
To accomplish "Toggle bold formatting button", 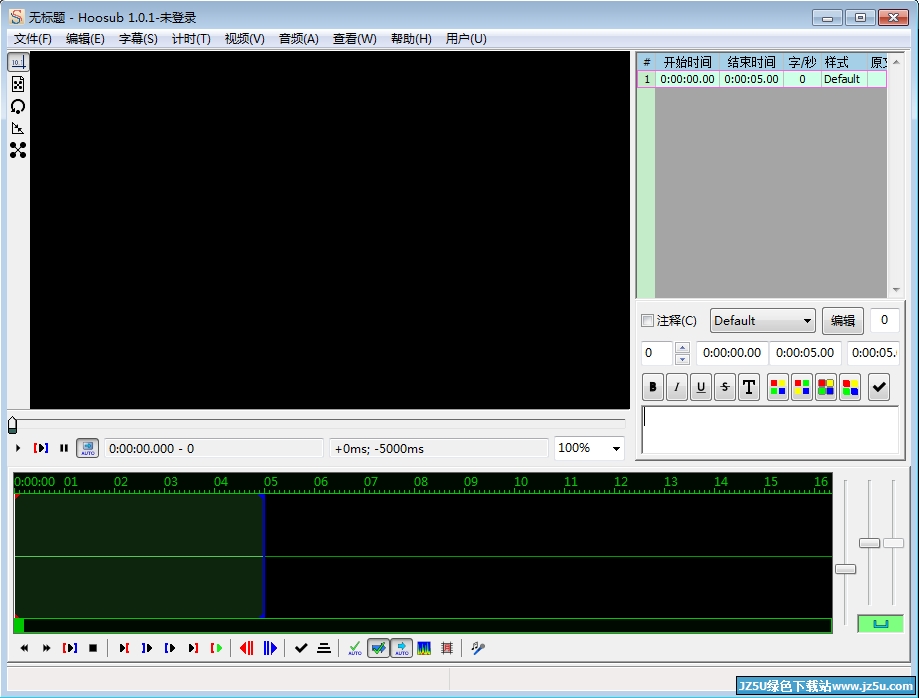I will click(653, 387).
